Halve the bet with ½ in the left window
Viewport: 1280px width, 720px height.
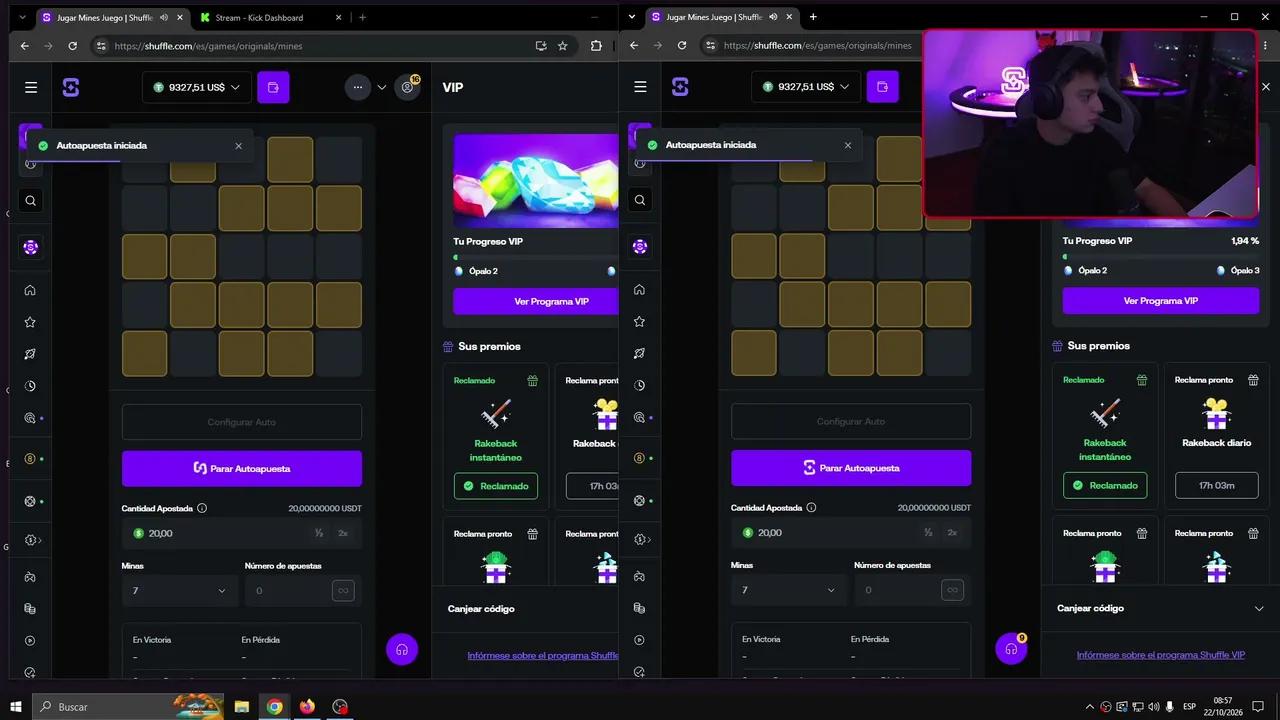pos(319,533)
